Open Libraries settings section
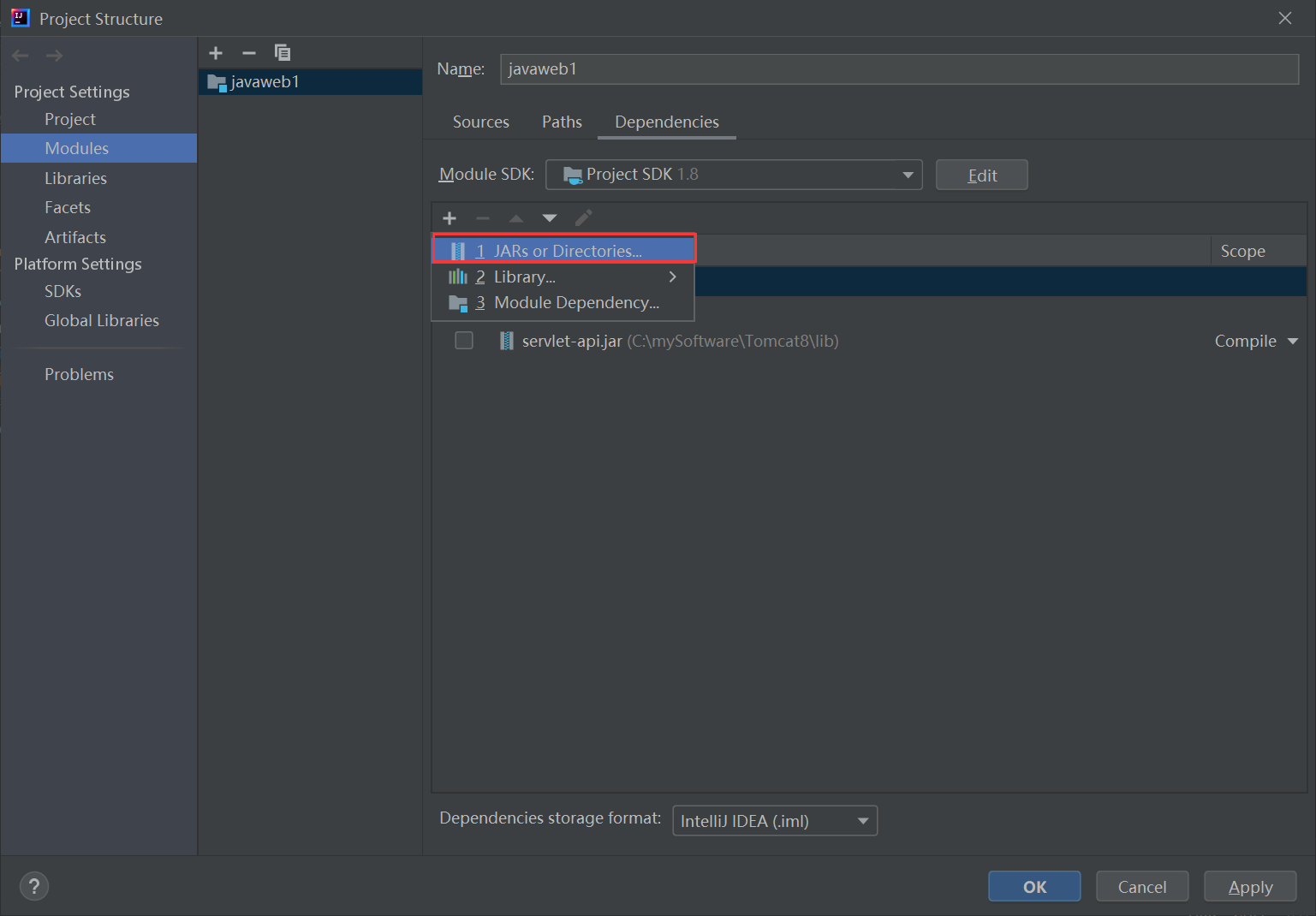Image resolution: width=1316 pixels, height=916 pixels. click(98, 178)
